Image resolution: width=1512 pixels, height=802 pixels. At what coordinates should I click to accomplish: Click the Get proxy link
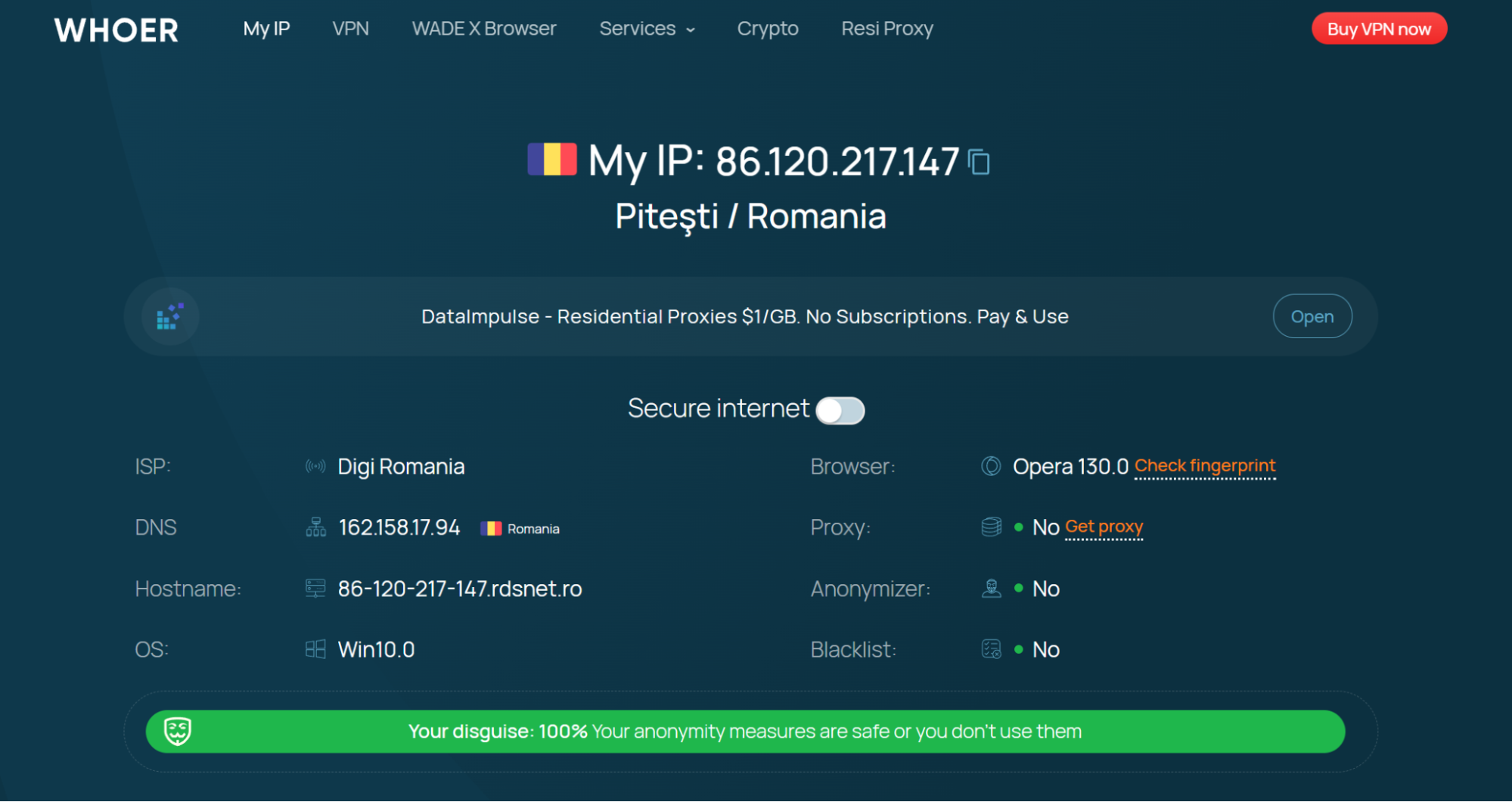1104,527
